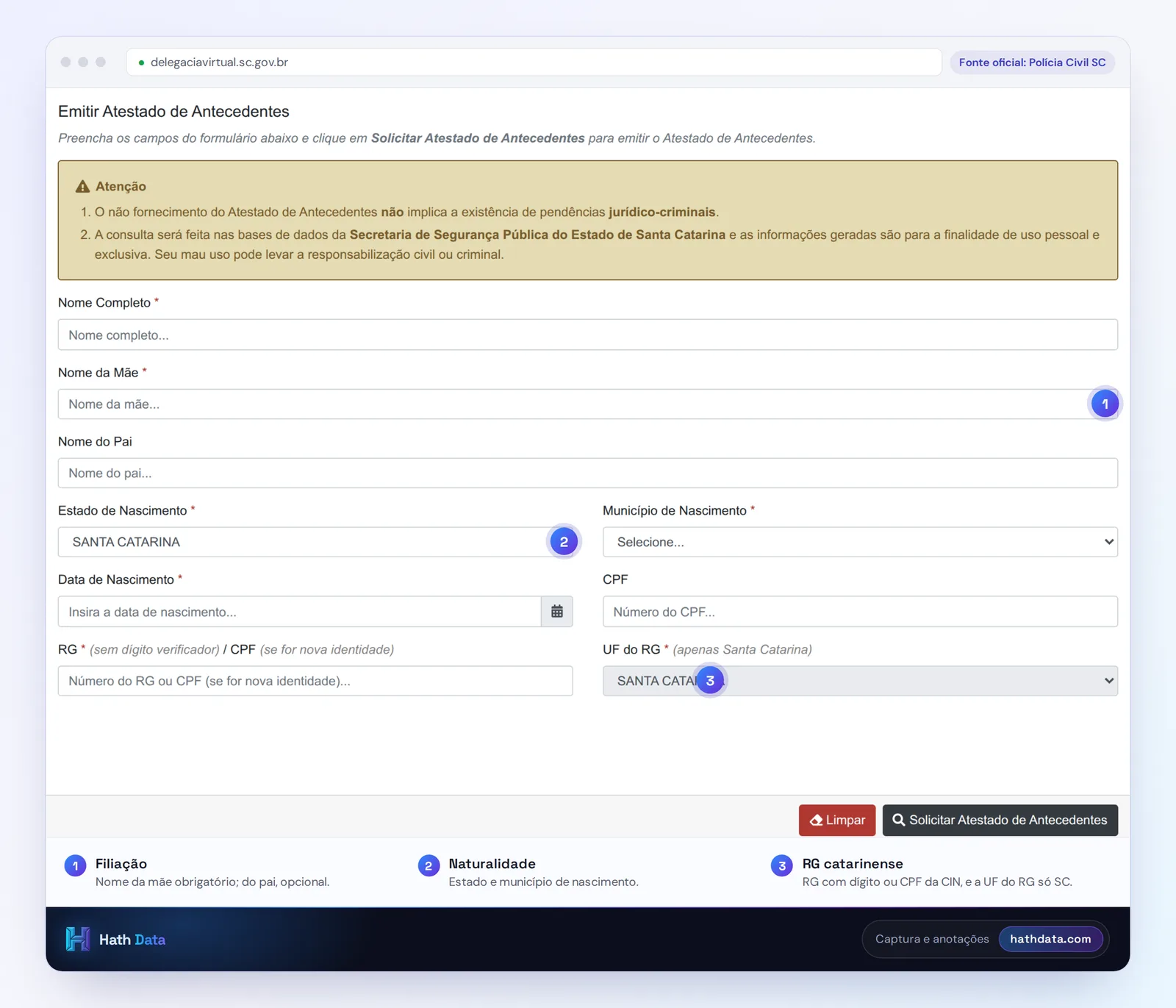
Task: Click into the Nome do Pai field
Action: coord(588,473)
